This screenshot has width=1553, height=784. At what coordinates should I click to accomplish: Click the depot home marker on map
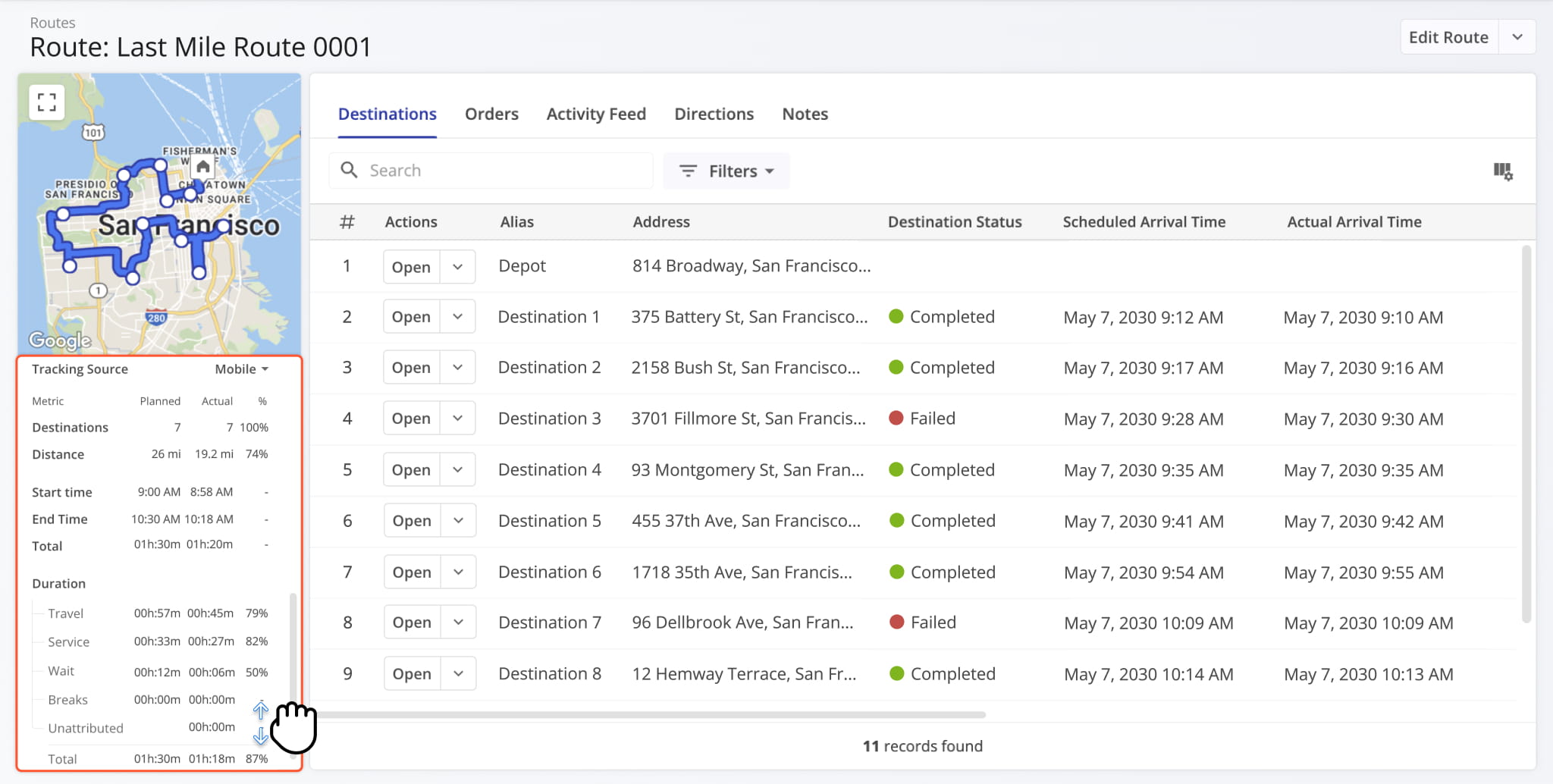pyautogui.click(x=202, y=167)
